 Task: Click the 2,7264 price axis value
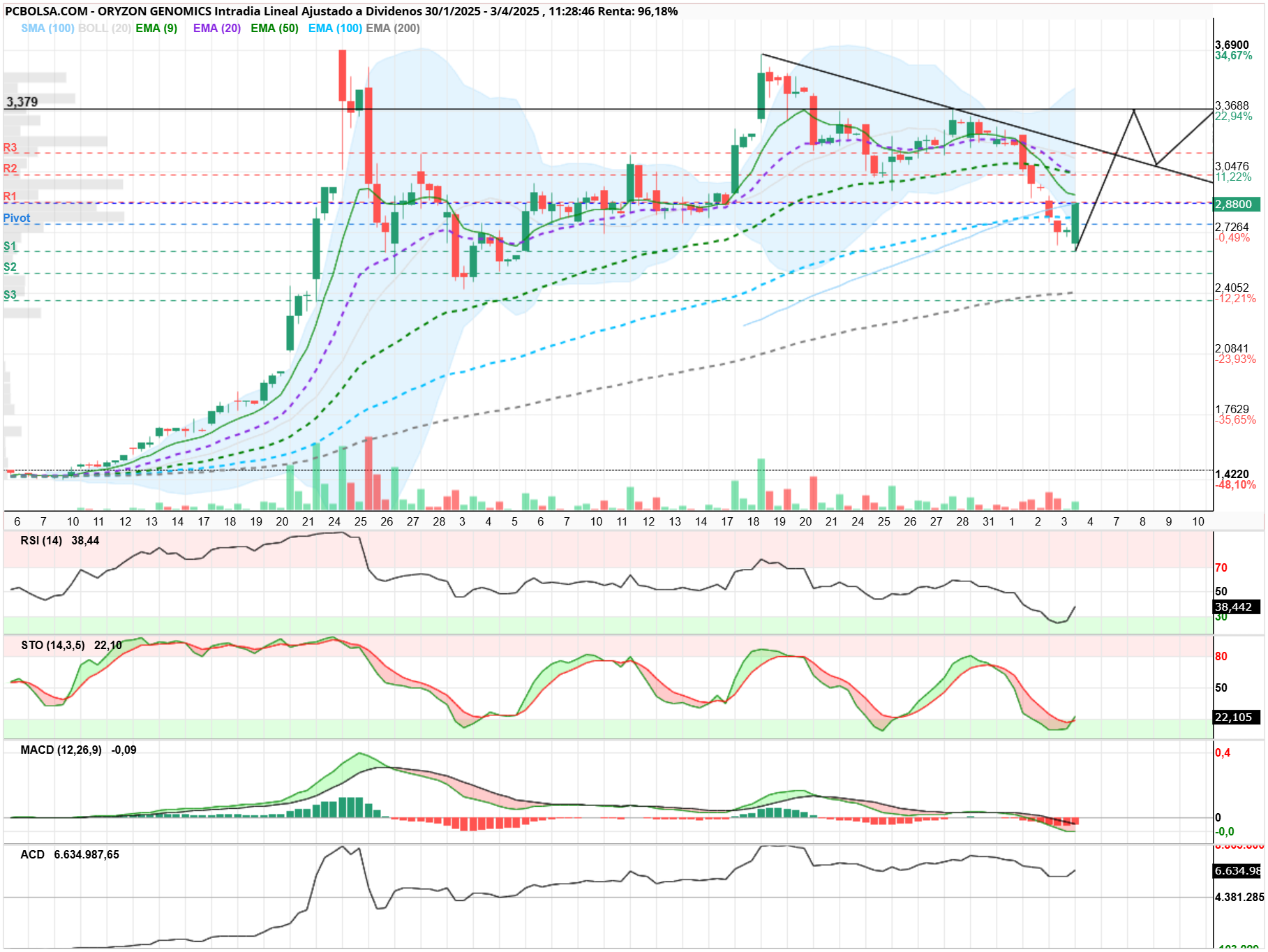tap(1232, 227)
